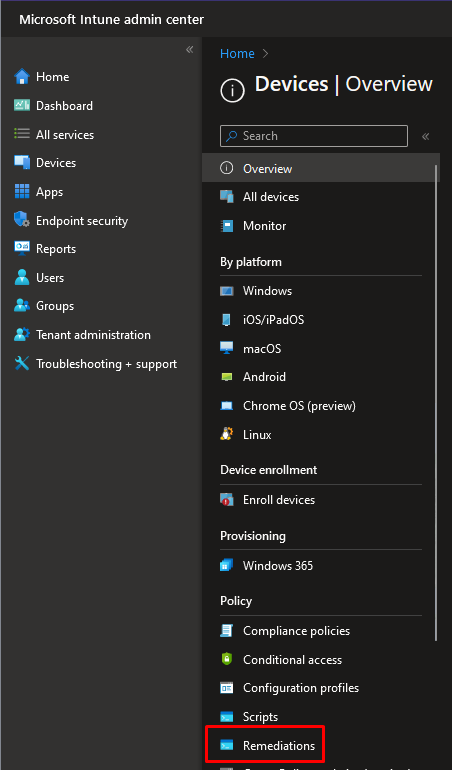Collapse the Devices menu panel
Image resolution: width=452 pixels, height=770 pixels.
coord(426,137)
